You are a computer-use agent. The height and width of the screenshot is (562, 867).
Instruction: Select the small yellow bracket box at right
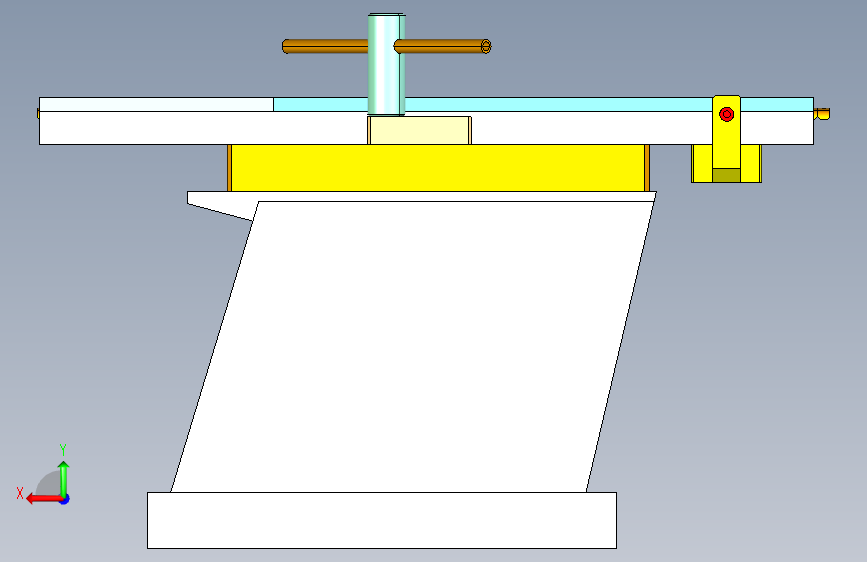click(x=726, y=164)
